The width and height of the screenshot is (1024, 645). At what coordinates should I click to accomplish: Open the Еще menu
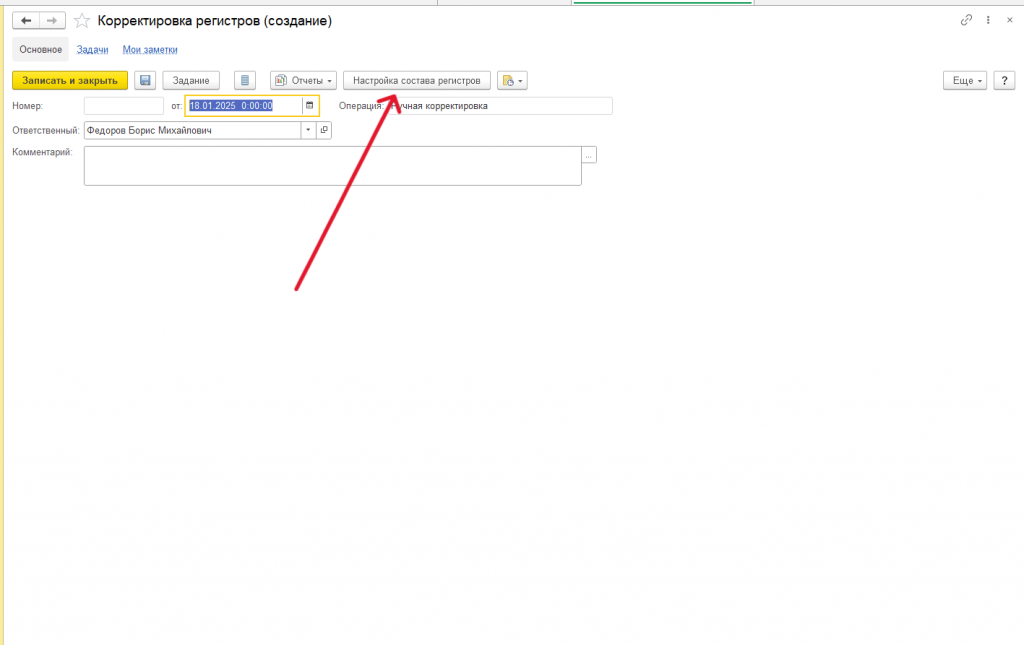point(965,80)
